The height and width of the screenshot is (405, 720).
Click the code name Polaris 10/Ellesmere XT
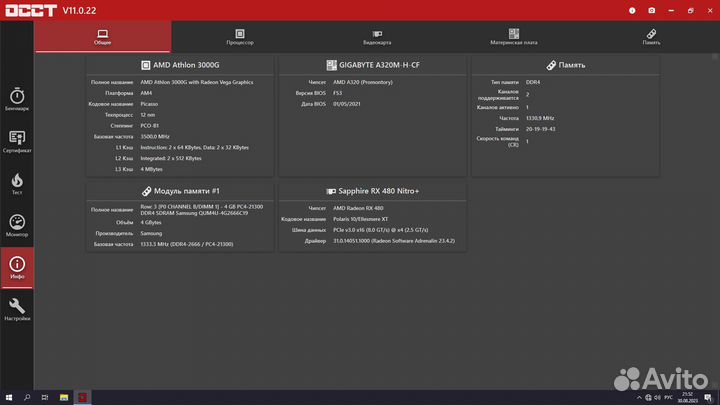click(x=360, y=219)
